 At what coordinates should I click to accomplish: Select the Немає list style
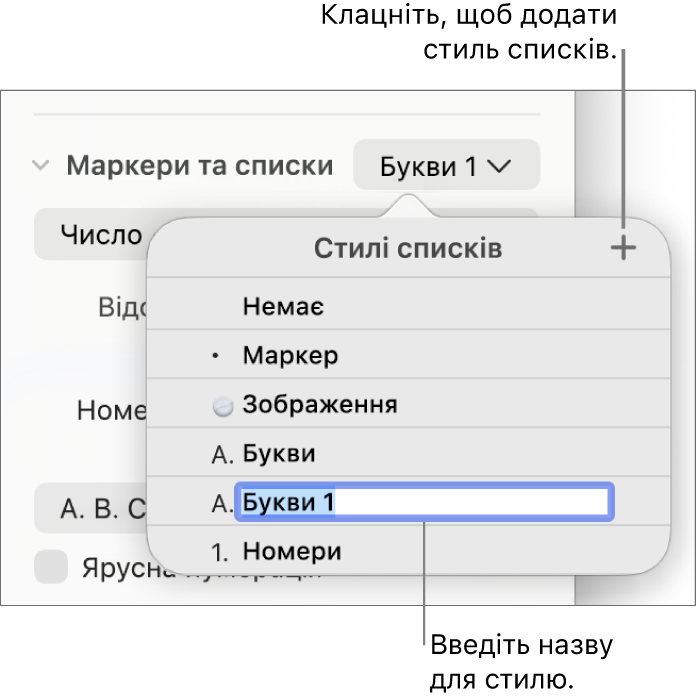coord(408,306)
